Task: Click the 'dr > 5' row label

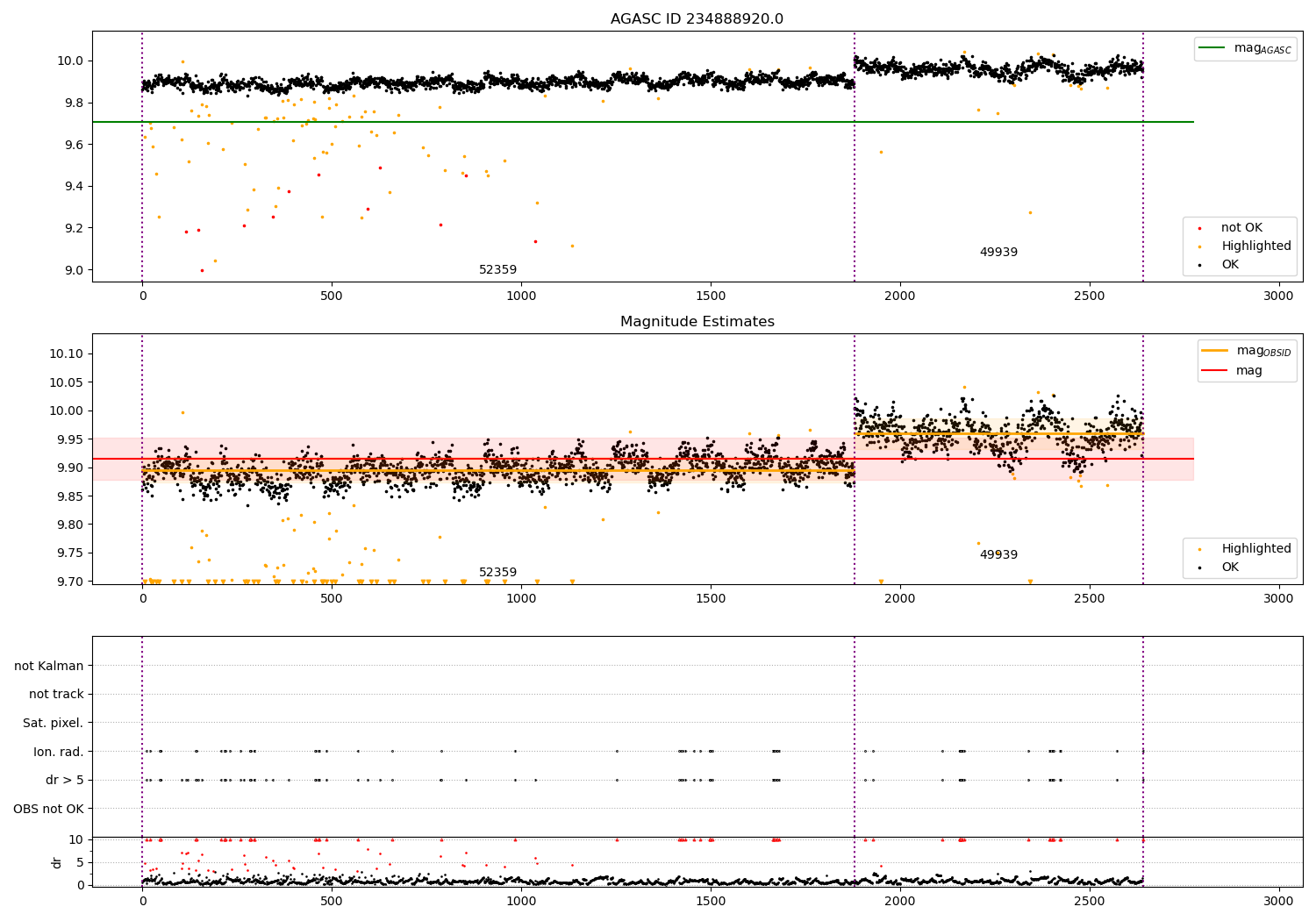Action: (65, 781)
